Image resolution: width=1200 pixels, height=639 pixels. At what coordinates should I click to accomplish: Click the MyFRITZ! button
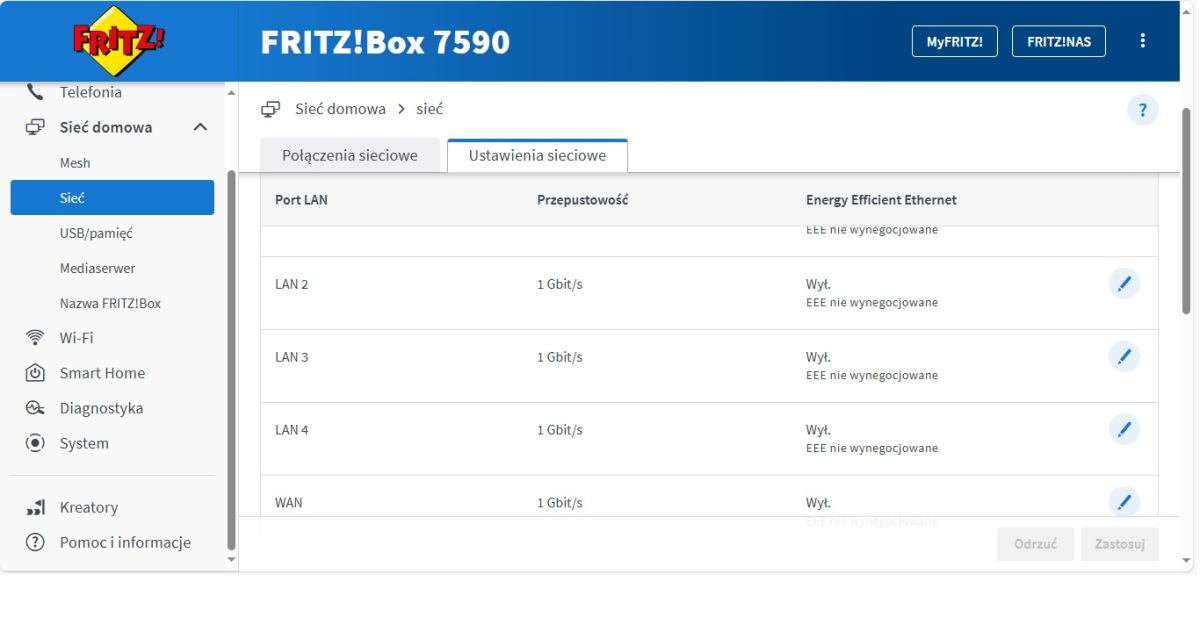click(954, 41)
